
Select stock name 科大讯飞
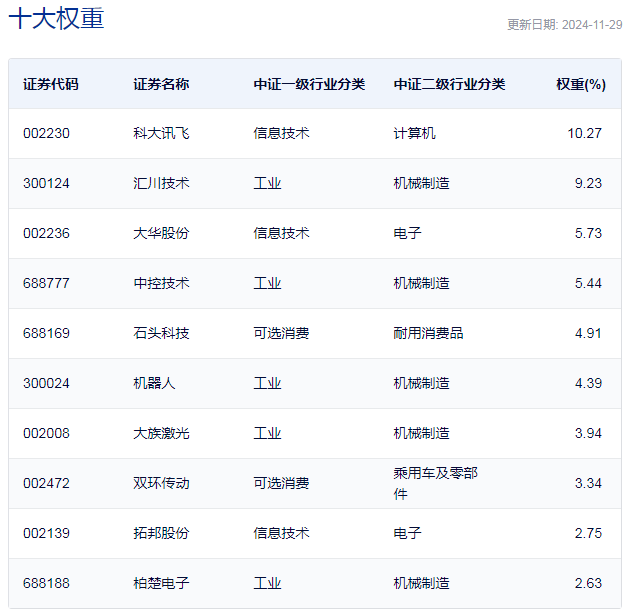[161, 133]
